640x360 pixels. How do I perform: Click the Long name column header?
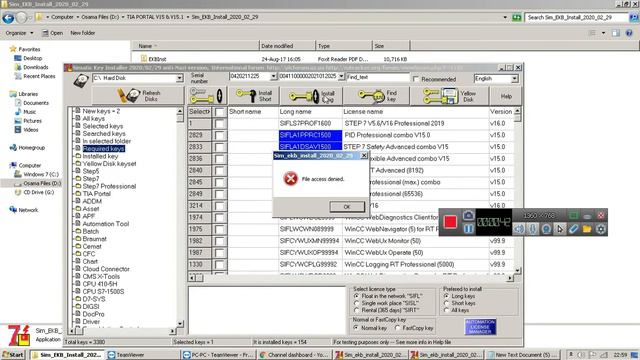(x=310, y=111)
